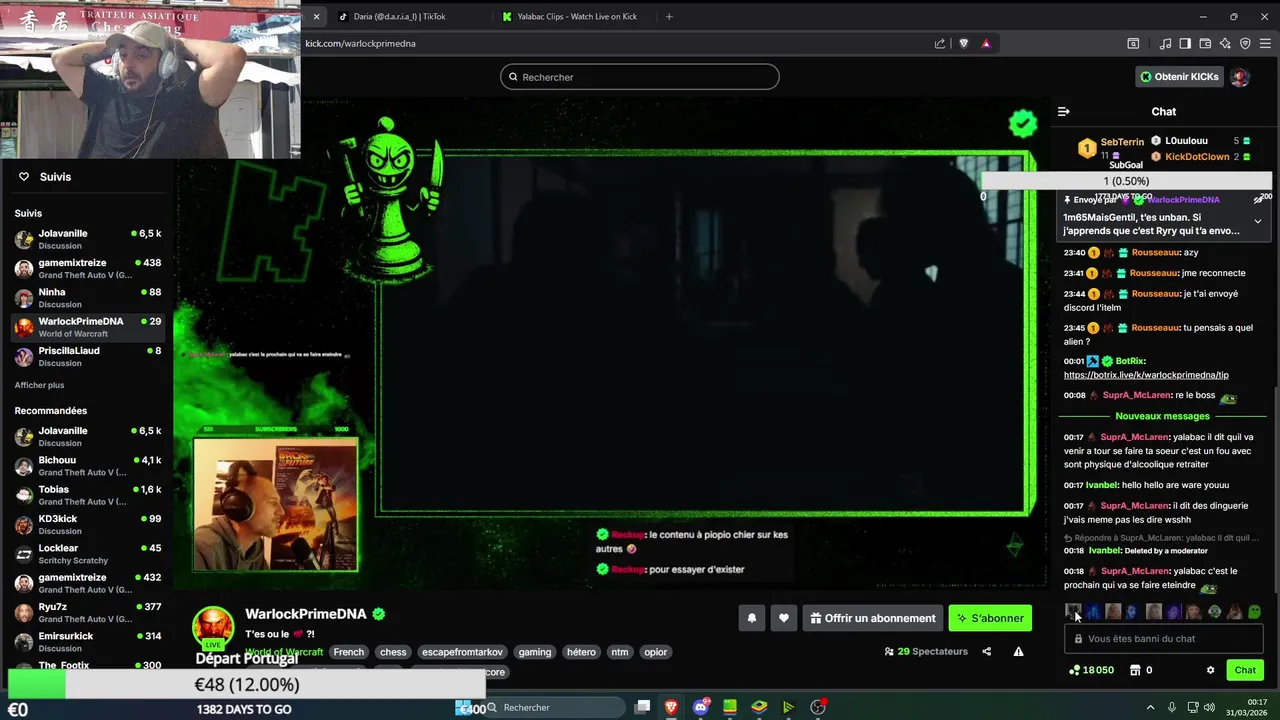Click the S'abonner subscribe button

[x=990, y=618]
